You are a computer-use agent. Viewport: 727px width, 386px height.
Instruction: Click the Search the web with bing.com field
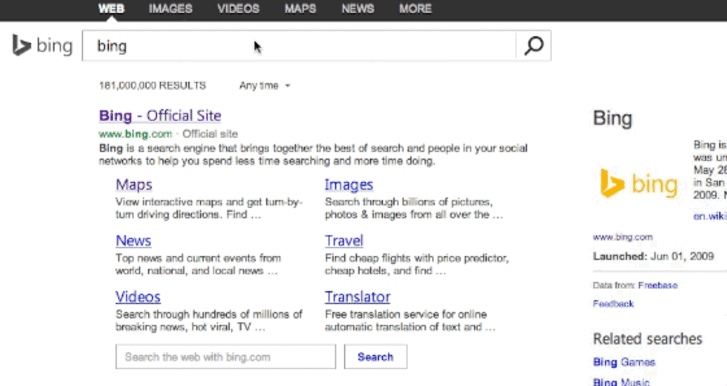pyautogui.click(x=226, y=357)
